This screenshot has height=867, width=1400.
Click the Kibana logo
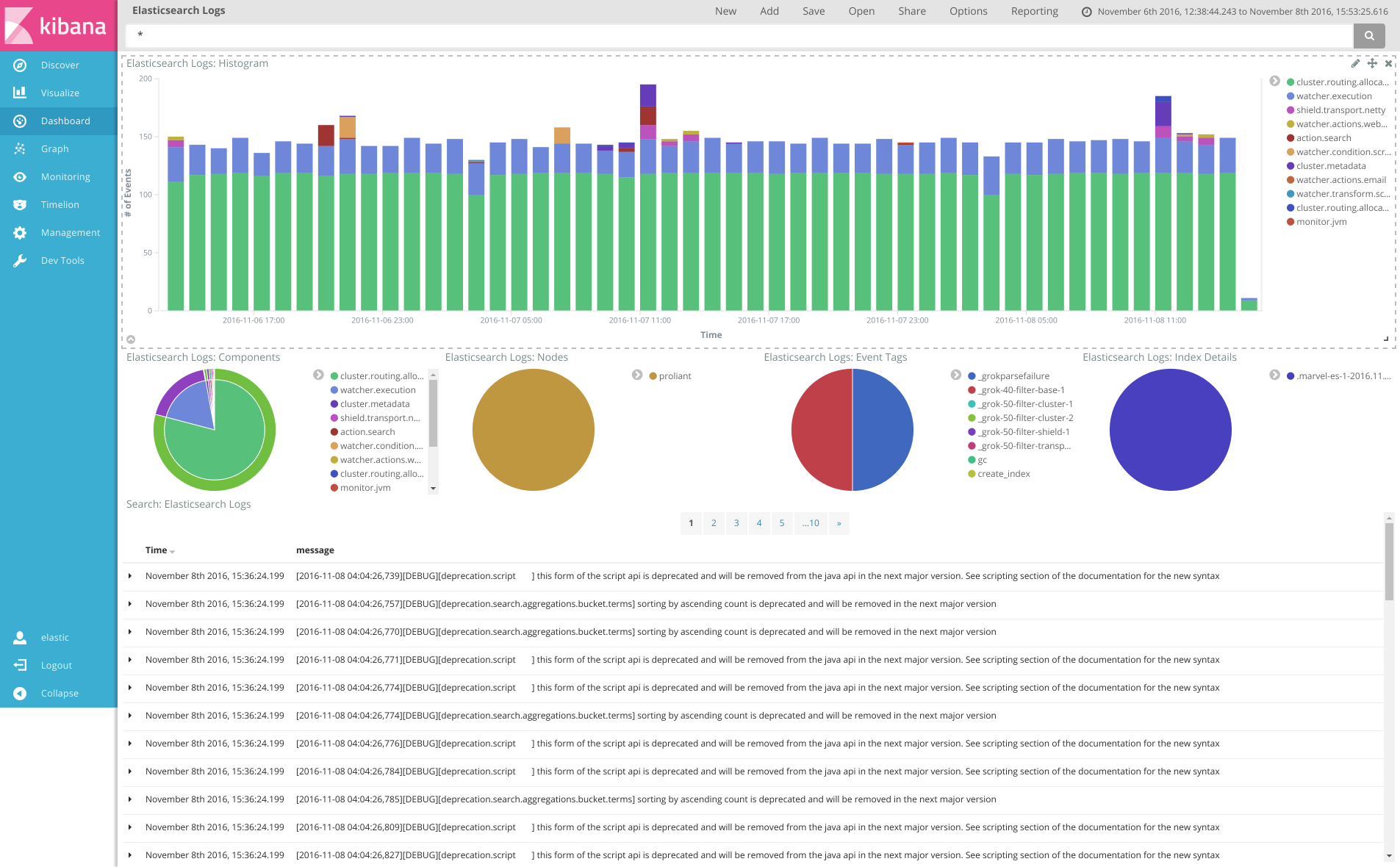pos(59,26)
